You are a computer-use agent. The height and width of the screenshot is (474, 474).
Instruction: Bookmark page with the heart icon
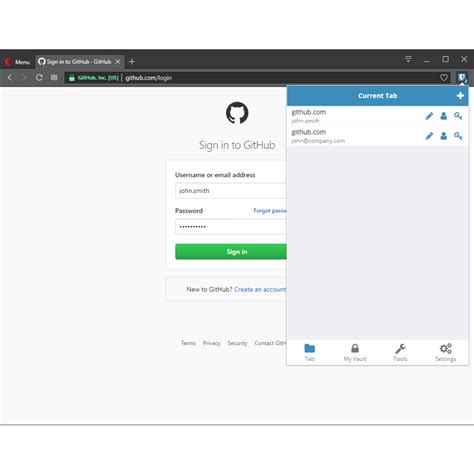(x=444, y=78)
